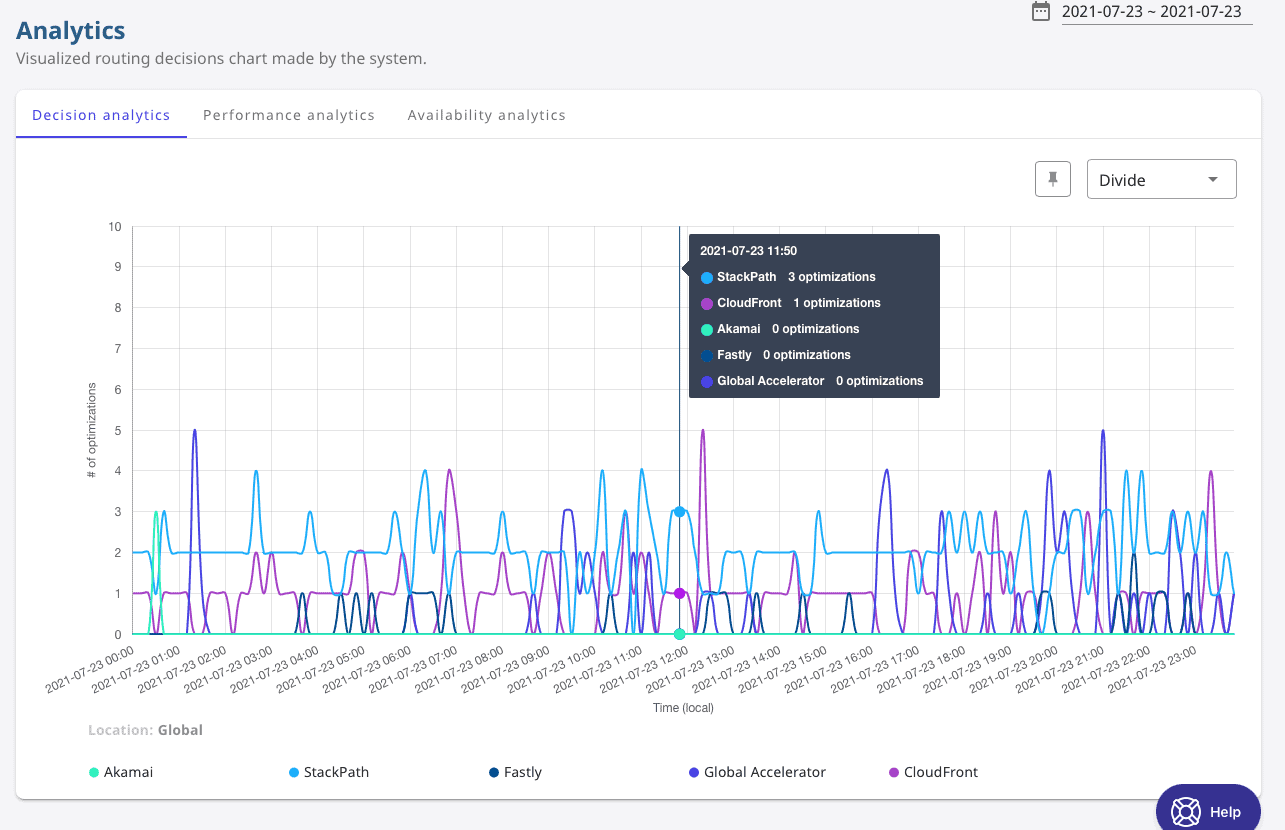This screenshot has height=830, width=1285.
Task: Click the CloudFront purple legend dot
Action: [x=894, y=772]
